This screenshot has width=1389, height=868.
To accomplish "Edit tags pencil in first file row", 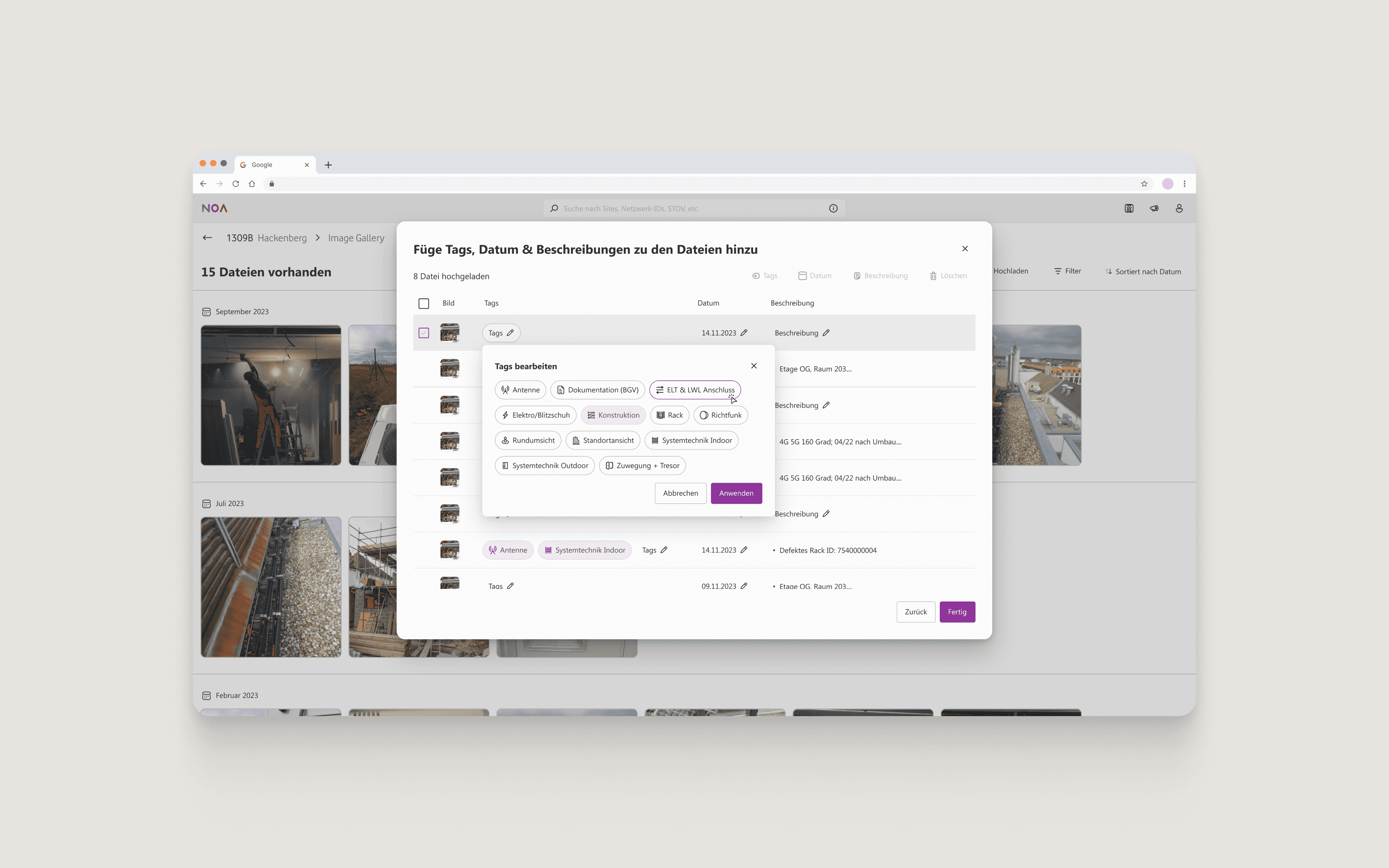I will point(510,333).
